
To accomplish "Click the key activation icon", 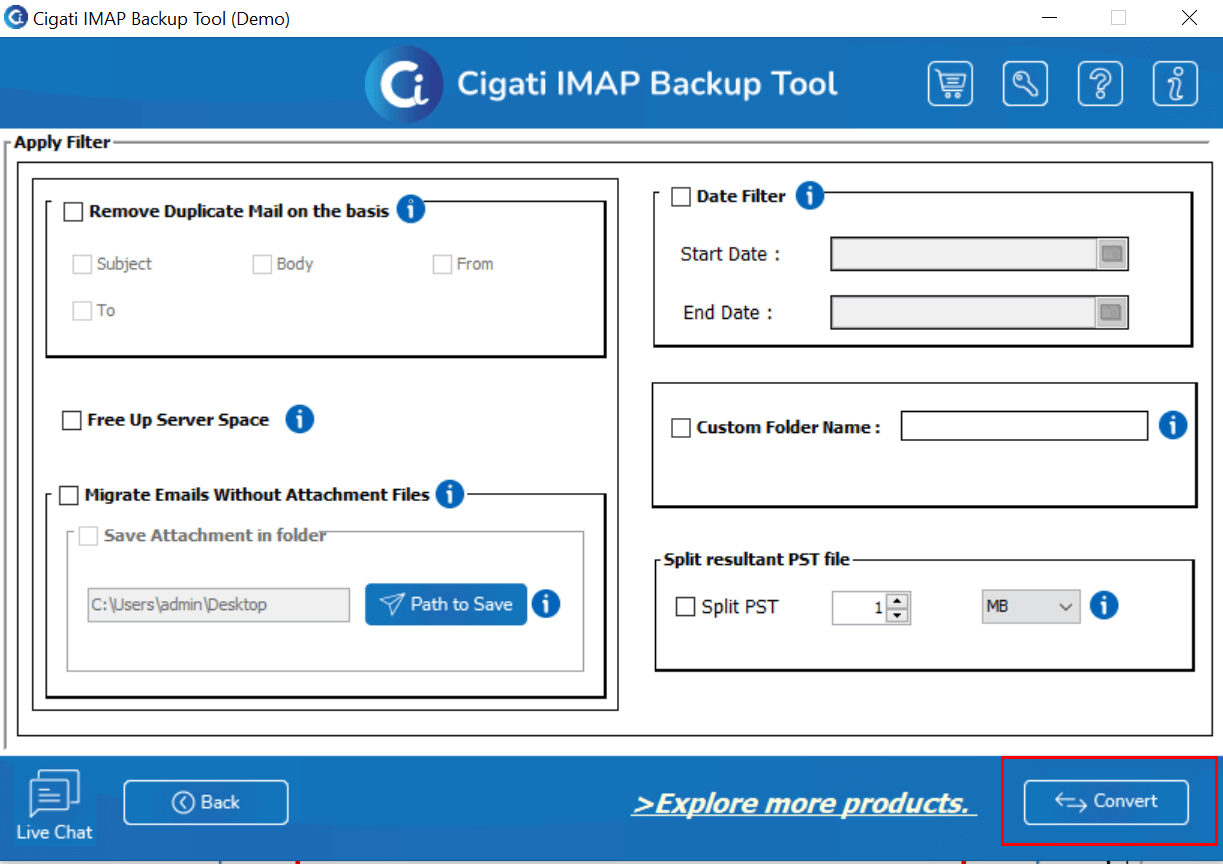I will coord(1025,83).
